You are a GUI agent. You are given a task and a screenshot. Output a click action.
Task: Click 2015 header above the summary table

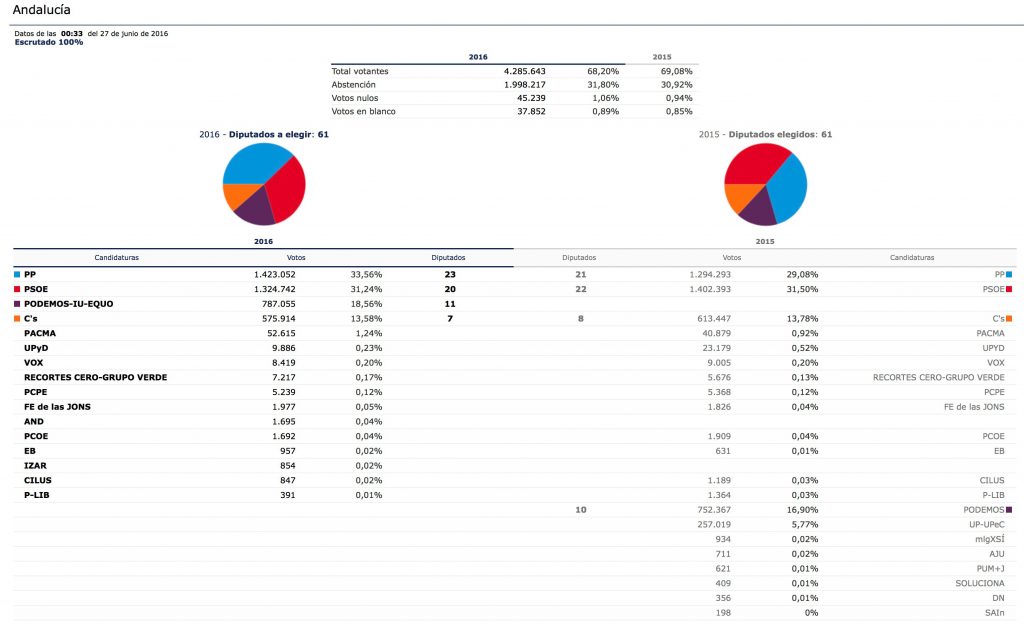tap(662, 58)
